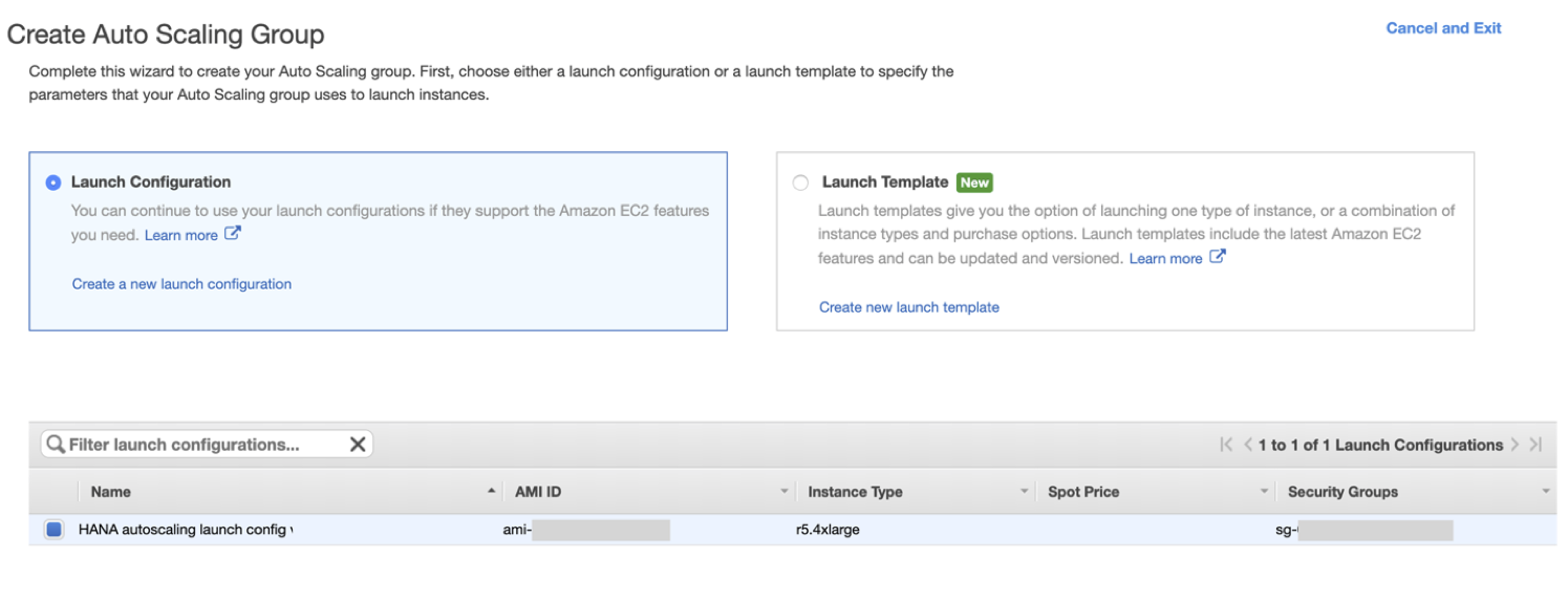The width and height of the screenshot is (1568, 601).
Task: Click Create a new launch configuration link
Action: point(182,284)
